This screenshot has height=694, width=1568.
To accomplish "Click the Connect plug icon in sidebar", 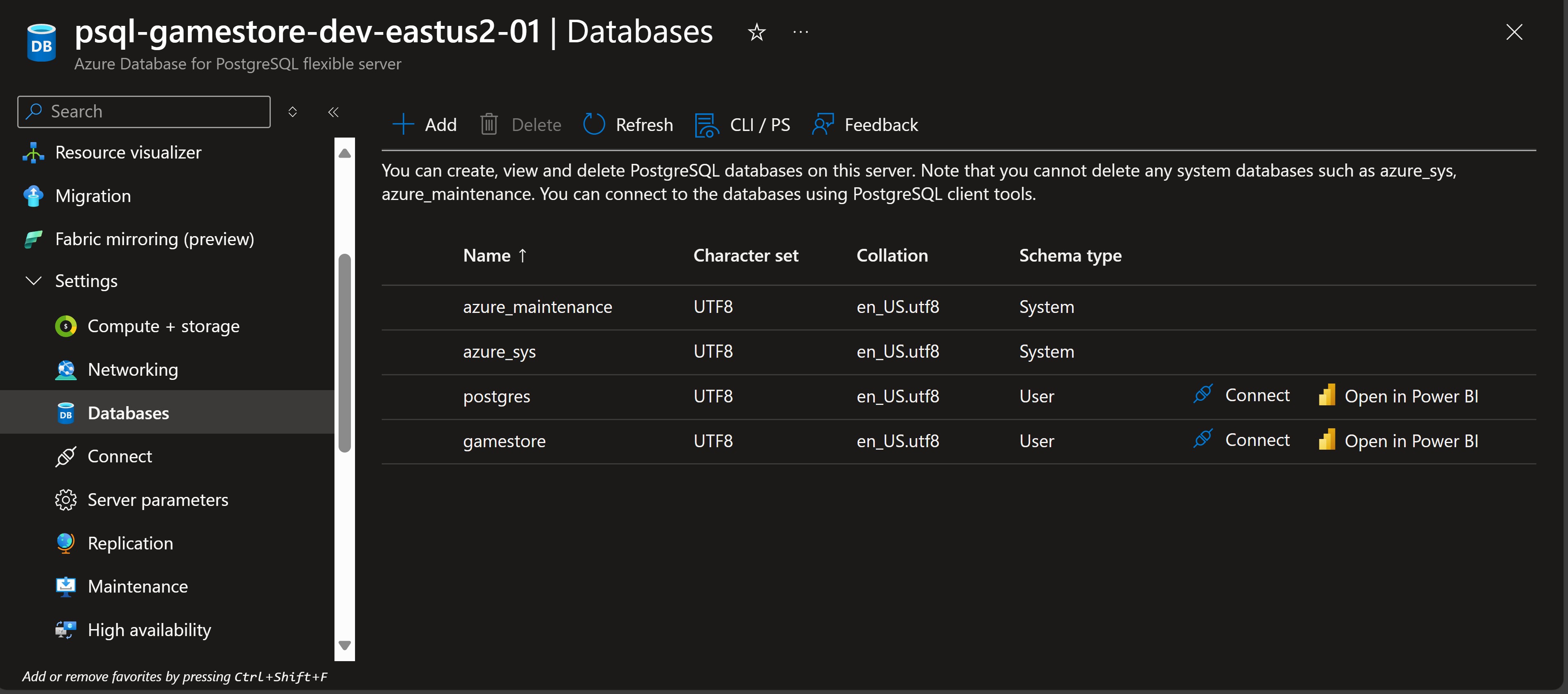I will pyautogui.click(x=66, y=456).
